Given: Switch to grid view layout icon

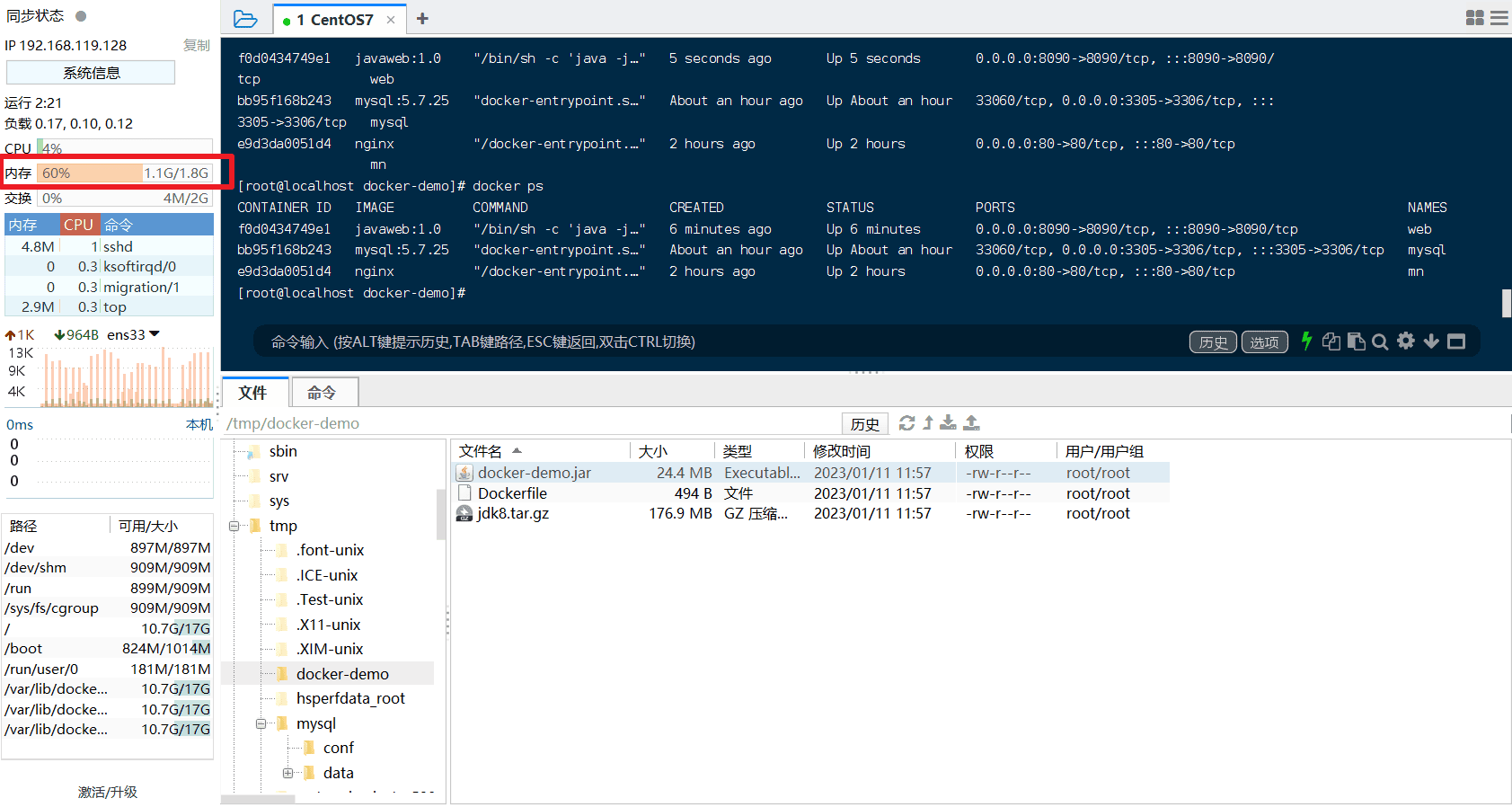Looking at the screenshot, I should tap(1474, 18).
